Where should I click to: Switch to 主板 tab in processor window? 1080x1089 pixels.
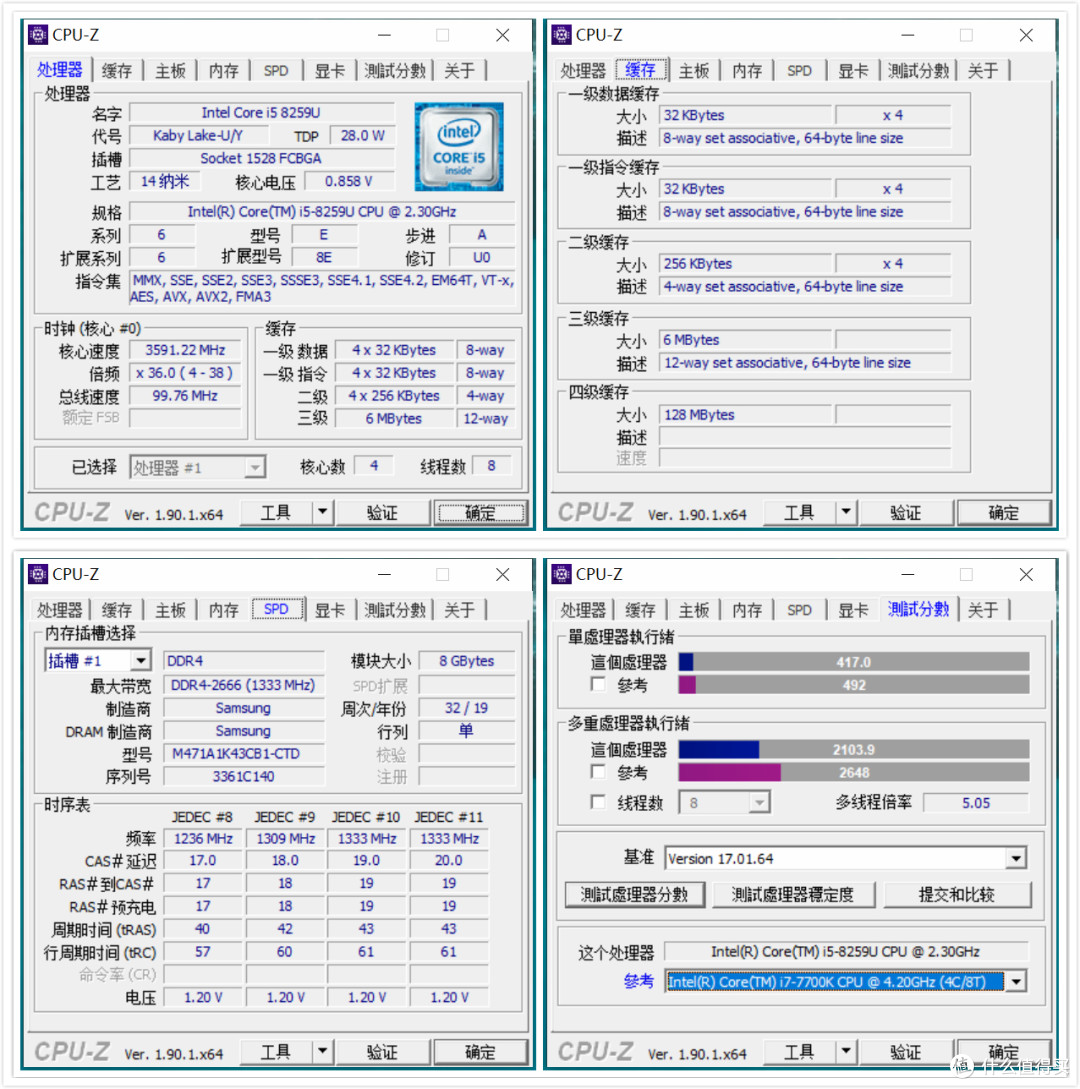170,70
